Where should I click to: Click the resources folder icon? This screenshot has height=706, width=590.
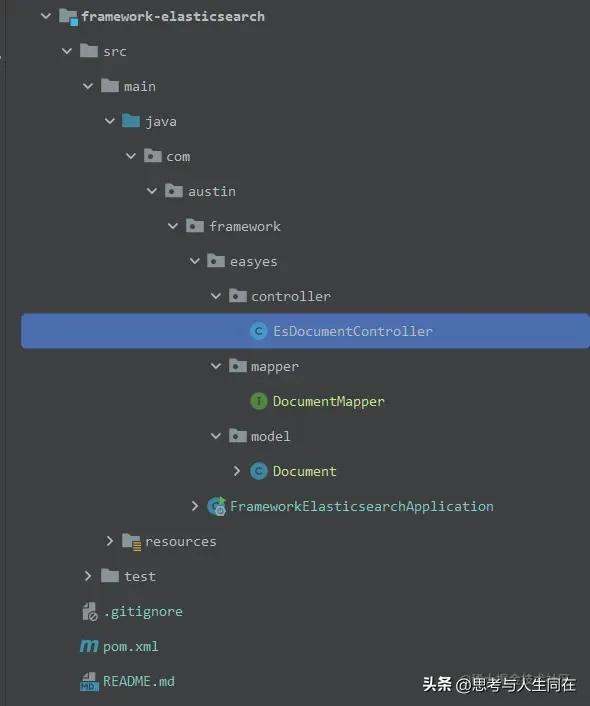pyautogui.click(x=132, y=542)
